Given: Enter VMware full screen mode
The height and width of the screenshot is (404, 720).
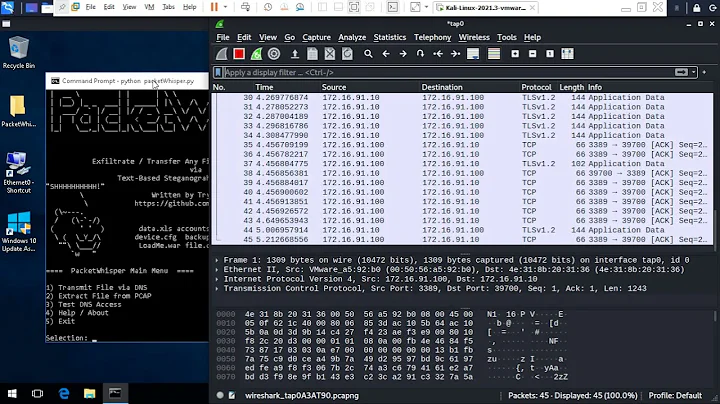Looking at the screenshot, I should [x=354, y=7].
